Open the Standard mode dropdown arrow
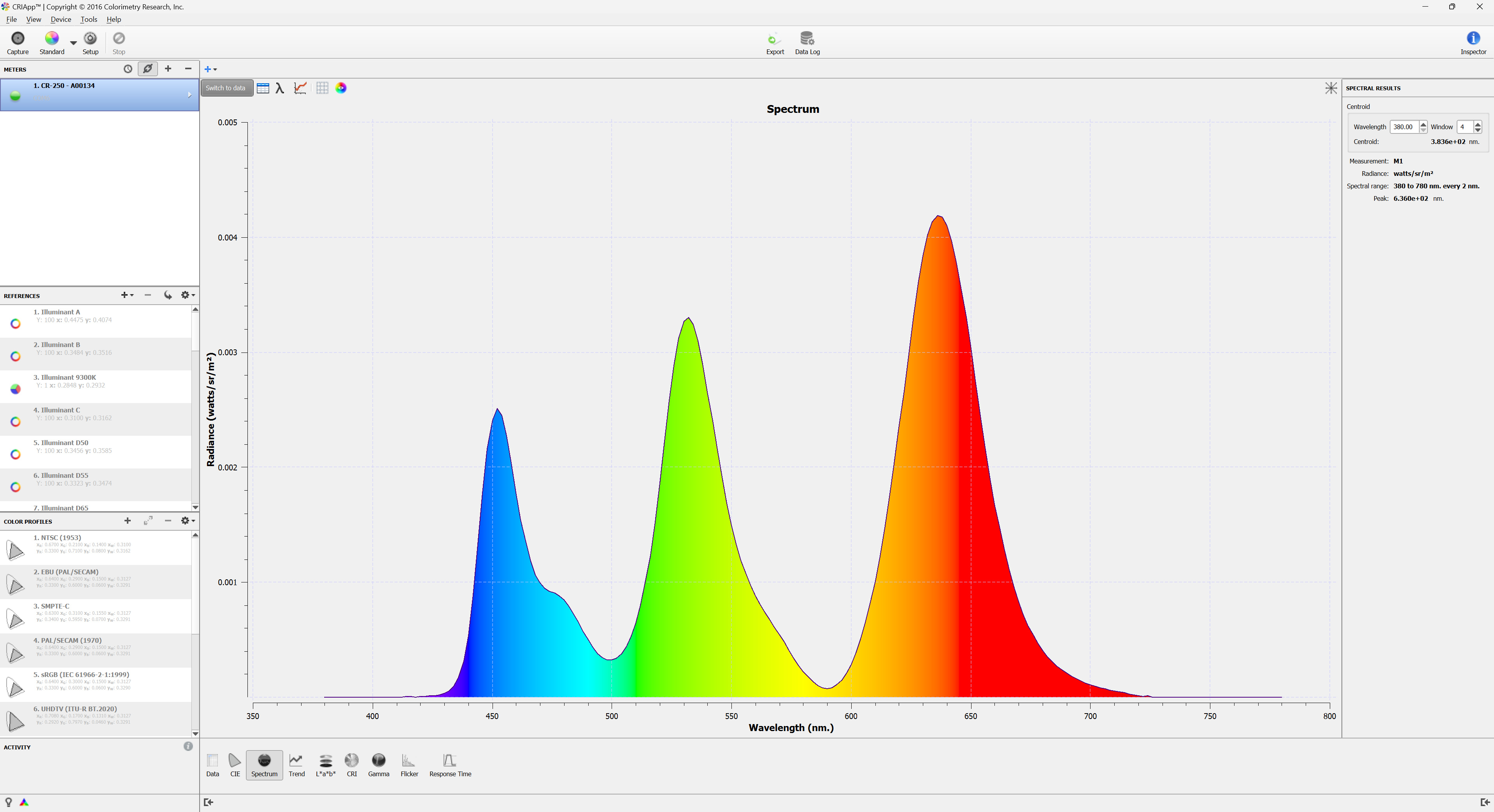The image size is (1494, 812). tap(73, 43)
